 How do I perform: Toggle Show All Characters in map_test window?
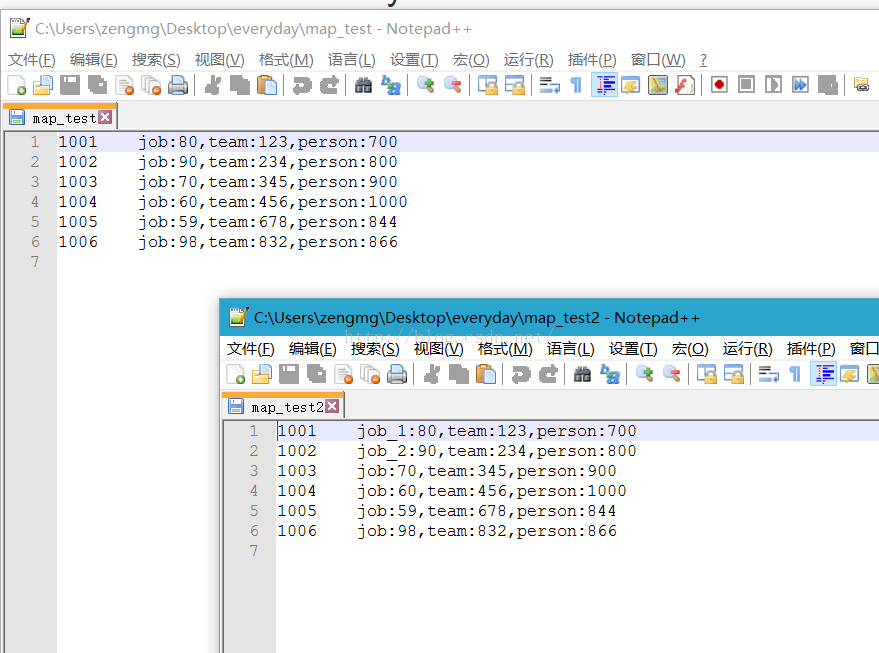(576, 85)
